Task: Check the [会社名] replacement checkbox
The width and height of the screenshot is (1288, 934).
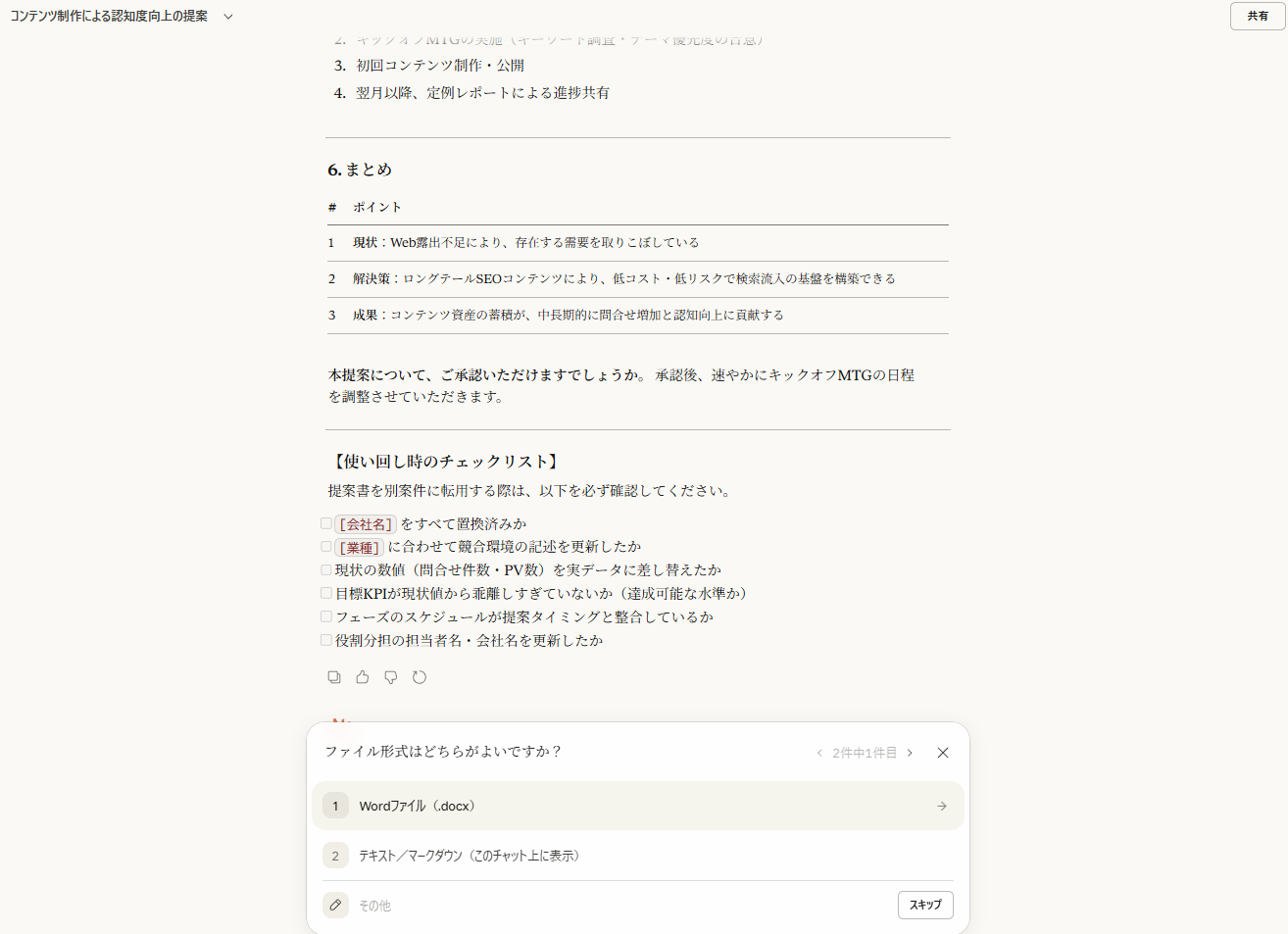Action: pyautogui.click(x=325, y=522)
